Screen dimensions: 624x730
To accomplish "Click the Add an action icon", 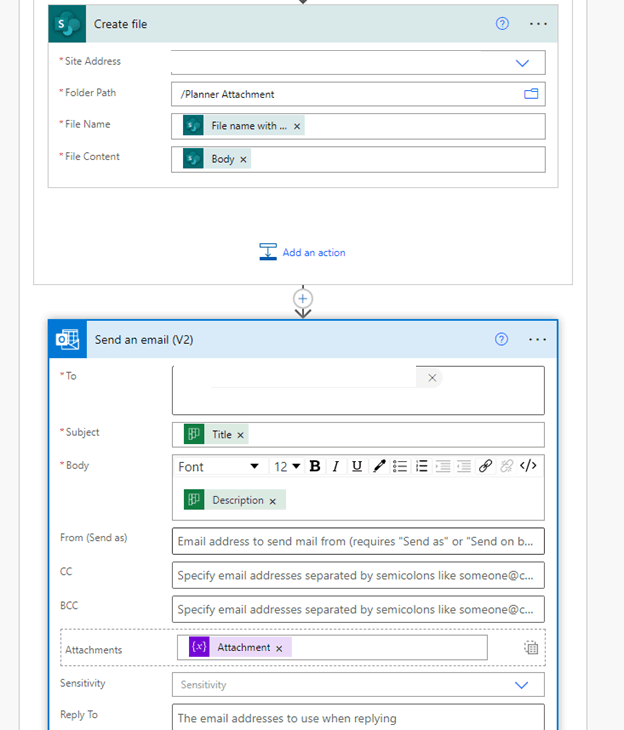I will (x=268, y=252).
